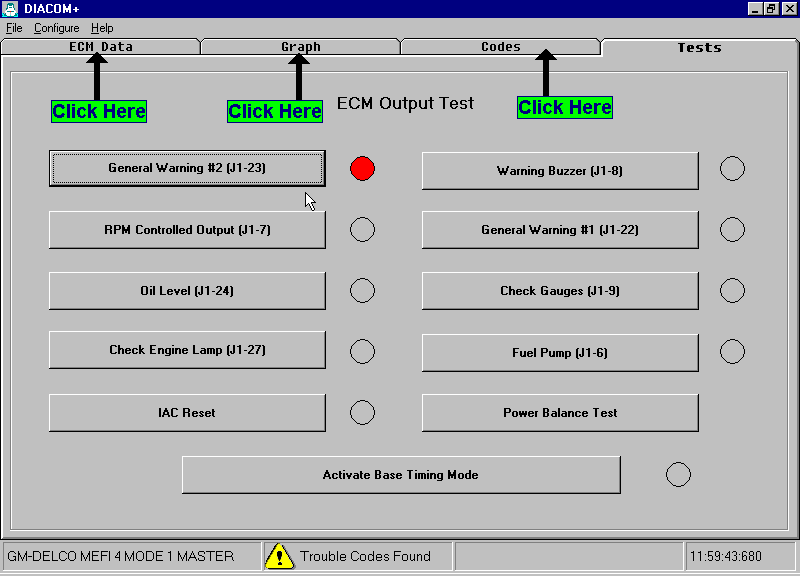Viewport: 800px width, 576px height.
Task: Click indicator circle beside Fuel Pump
Action: pos(732,352)
